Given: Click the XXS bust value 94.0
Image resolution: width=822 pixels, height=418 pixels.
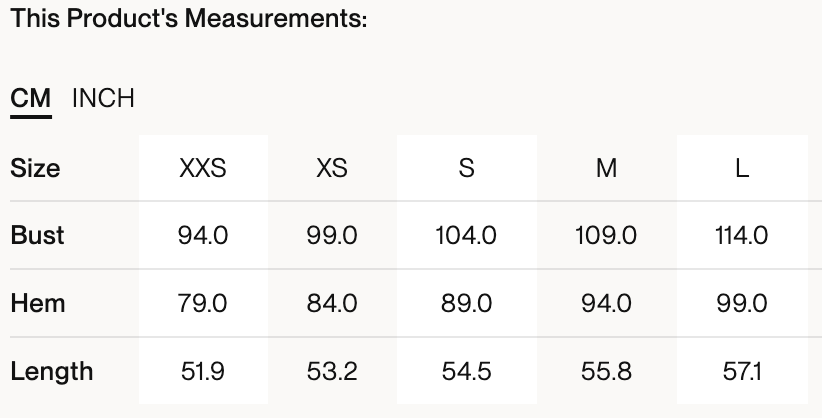Looking at the screenshot, I should [203, 235].
